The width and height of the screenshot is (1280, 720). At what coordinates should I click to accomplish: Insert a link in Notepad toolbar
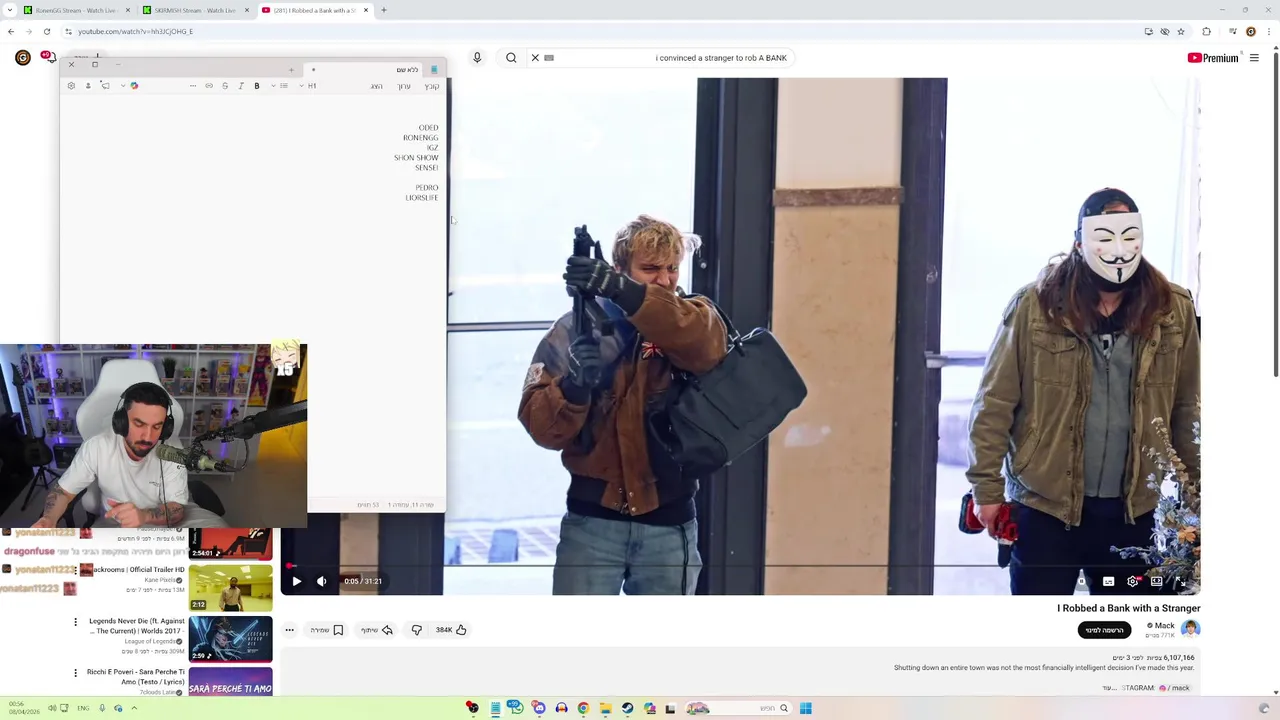point(209,86)
